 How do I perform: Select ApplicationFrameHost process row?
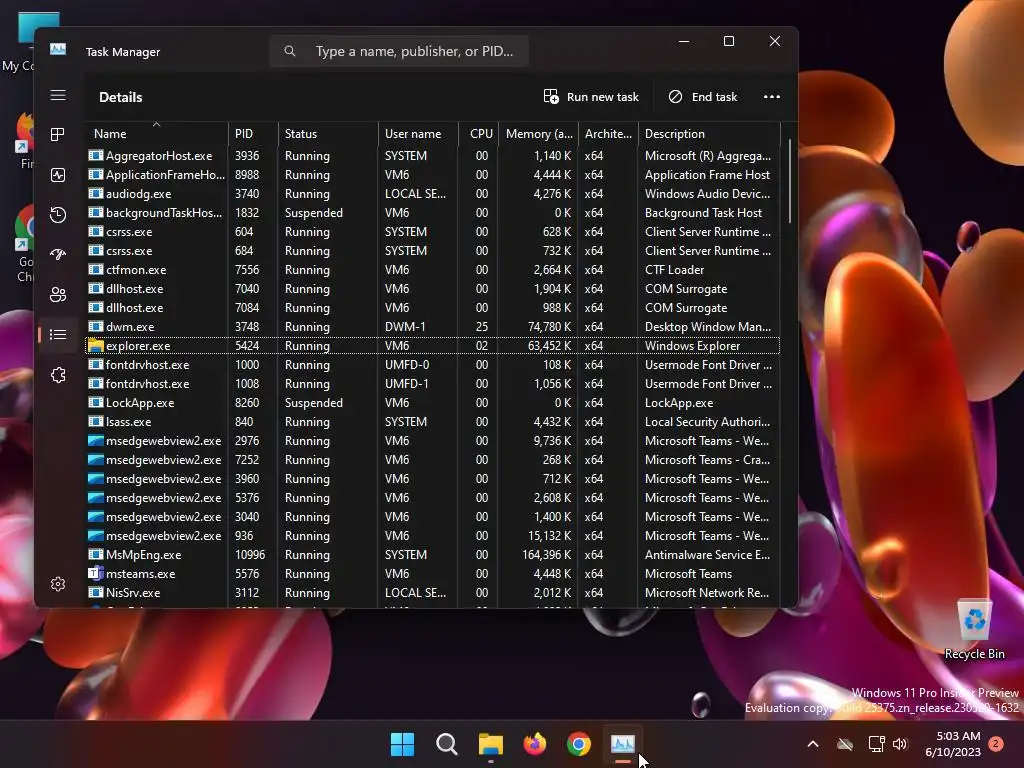432,174
